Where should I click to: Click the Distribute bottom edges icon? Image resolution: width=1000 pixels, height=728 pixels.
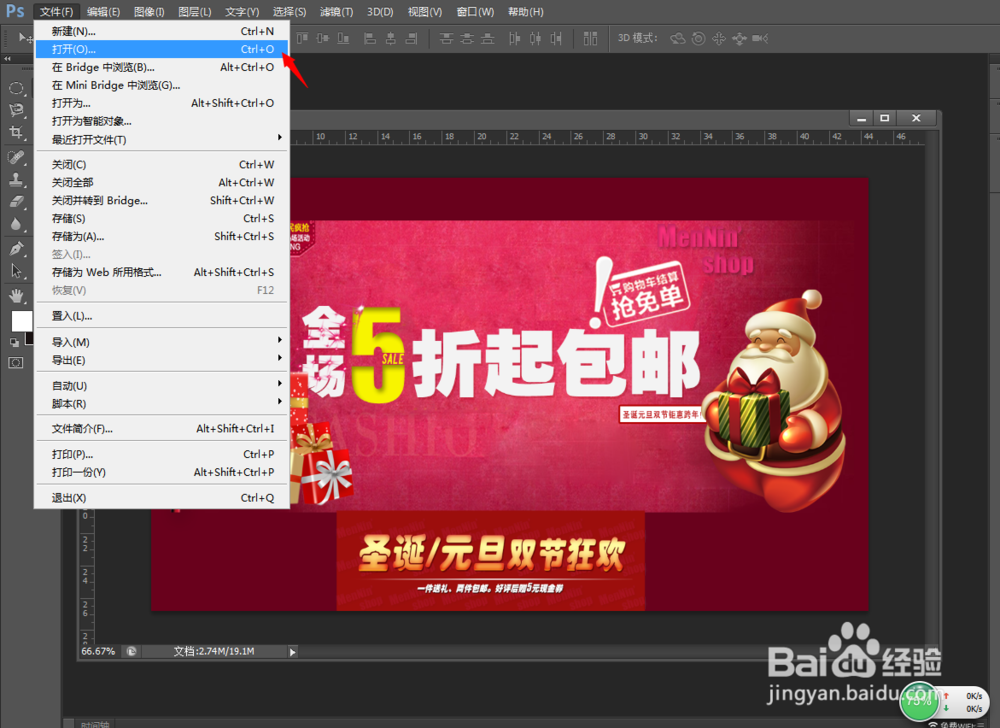pyautogui.click(x=488, y=38)
